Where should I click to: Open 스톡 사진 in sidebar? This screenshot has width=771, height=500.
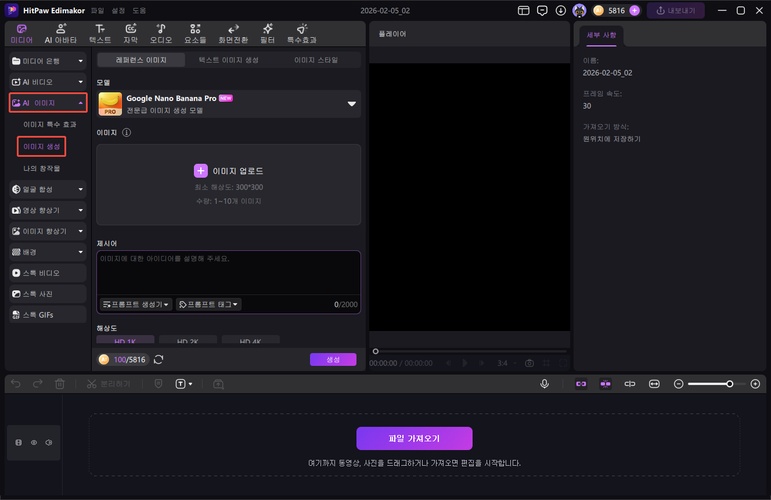pyautogui.click(x=48, y=294)
